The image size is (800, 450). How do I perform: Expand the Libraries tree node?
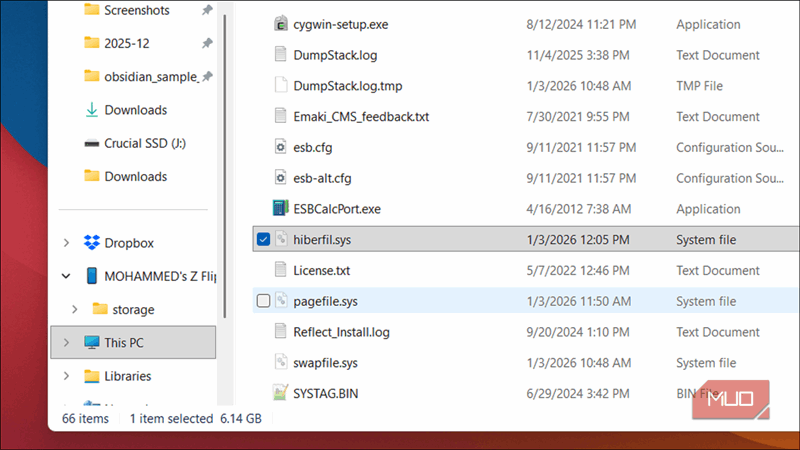(66, 376)
